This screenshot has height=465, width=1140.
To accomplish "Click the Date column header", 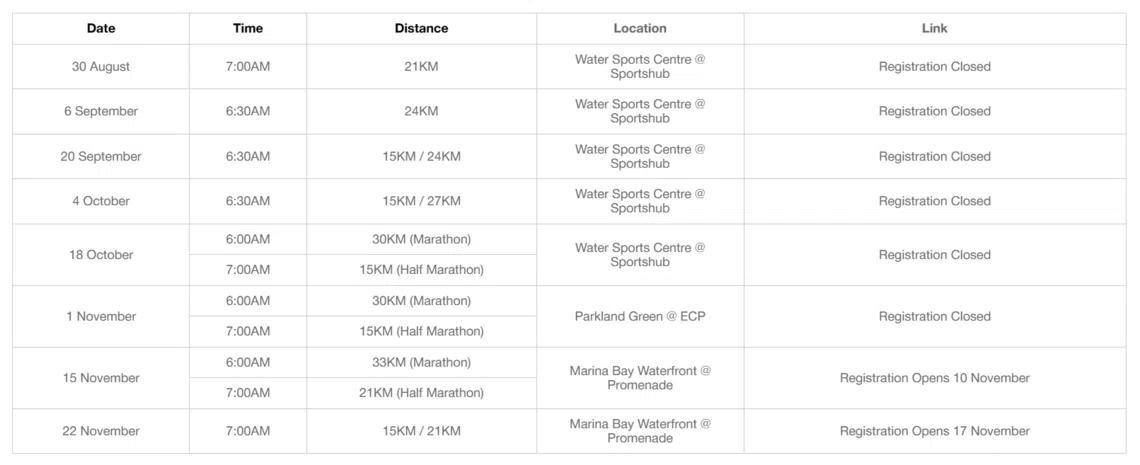I will click(101, 29).
